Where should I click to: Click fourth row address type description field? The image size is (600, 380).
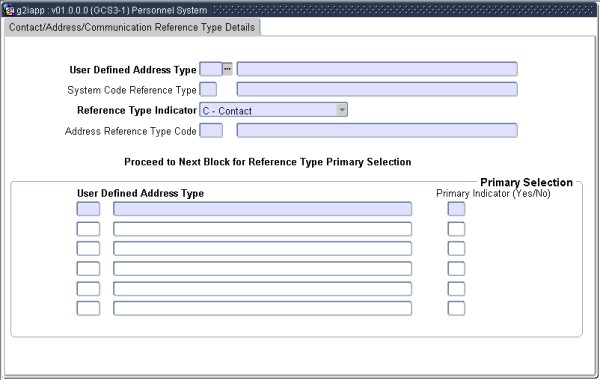pyautogui.click(x=262, y=269)
